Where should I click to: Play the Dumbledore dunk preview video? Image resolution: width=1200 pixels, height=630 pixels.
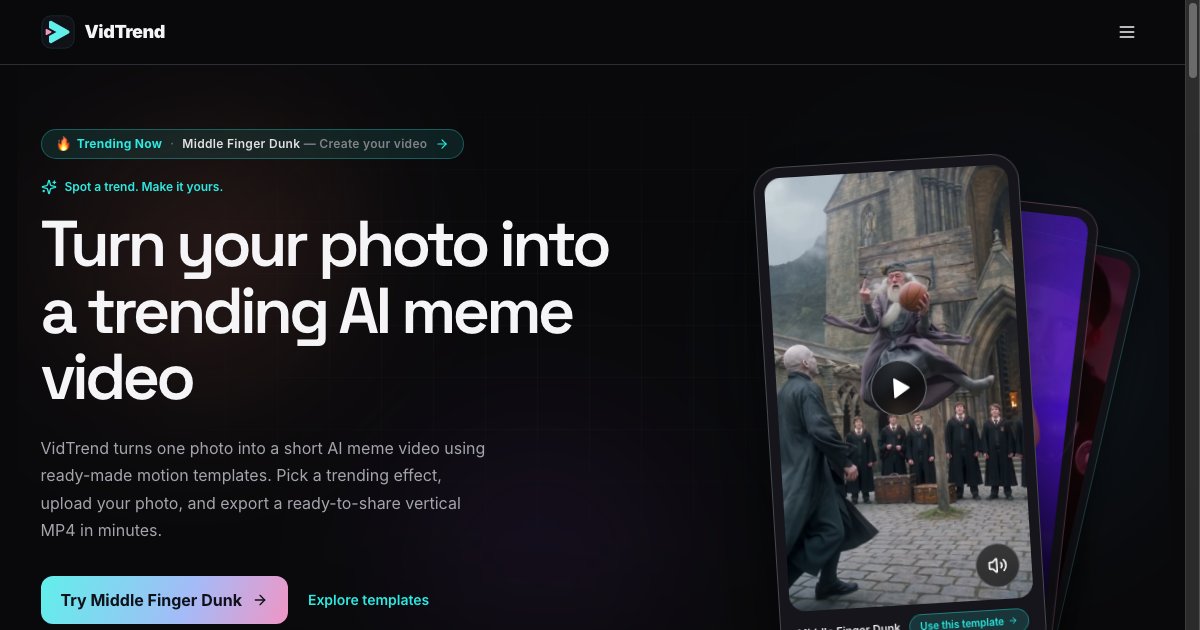click(x=898, y=388)
